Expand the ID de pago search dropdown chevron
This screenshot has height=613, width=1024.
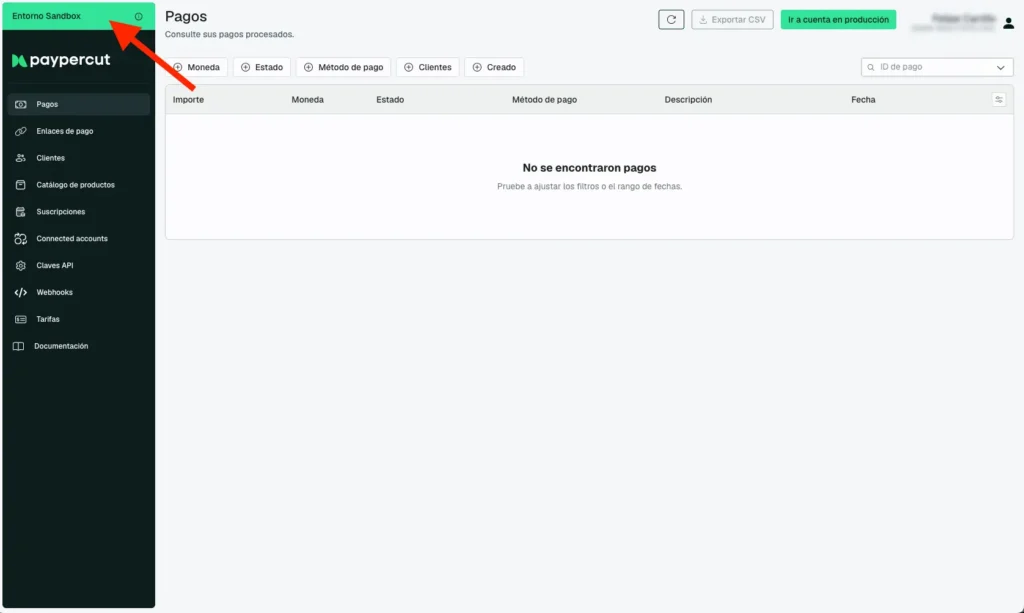click(1000, 67)
